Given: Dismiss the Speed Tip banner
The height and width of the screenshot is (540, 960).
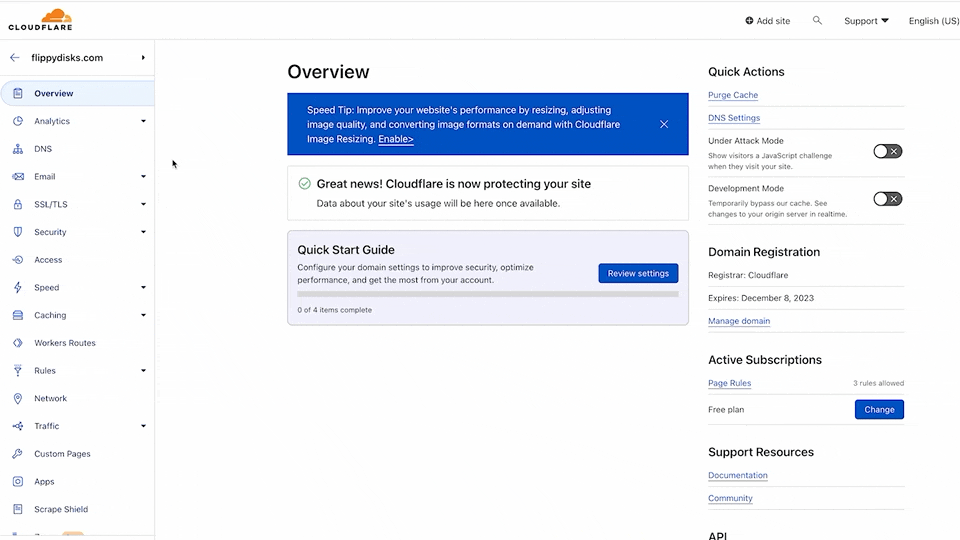Looking at the screenshot, I should pos(664,124).
